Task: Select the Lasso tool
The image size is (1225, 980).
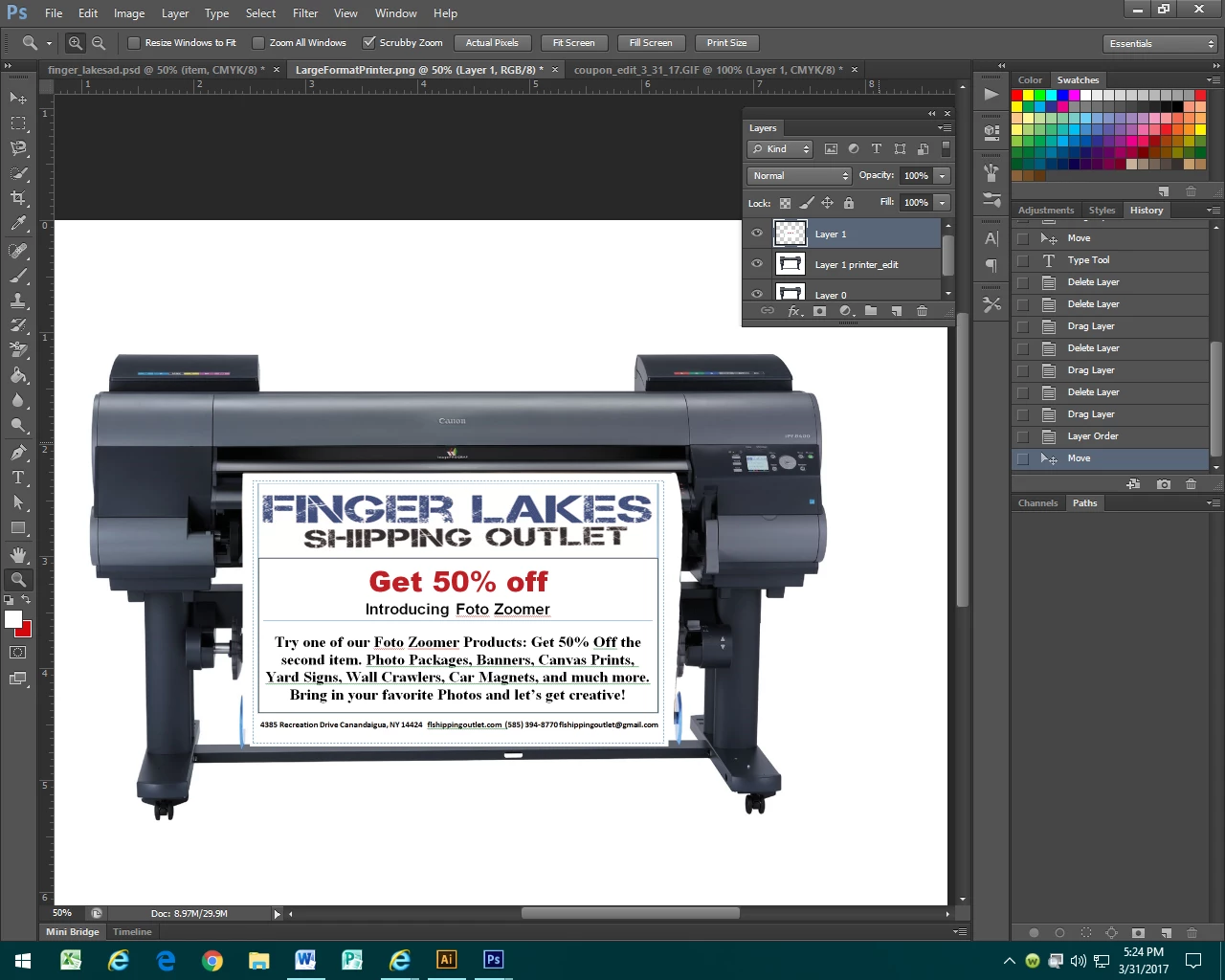Action: click(x=18, y=147)
